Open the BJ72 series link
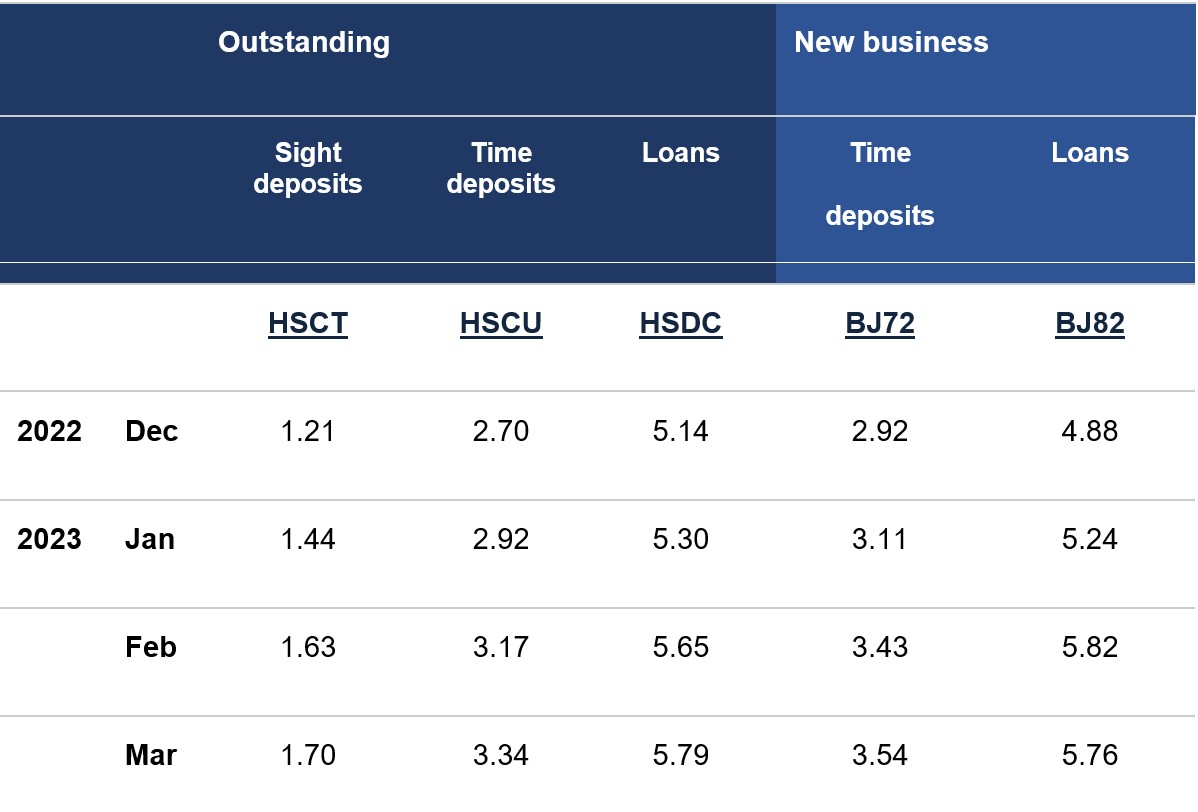 (x=880, y=323)
